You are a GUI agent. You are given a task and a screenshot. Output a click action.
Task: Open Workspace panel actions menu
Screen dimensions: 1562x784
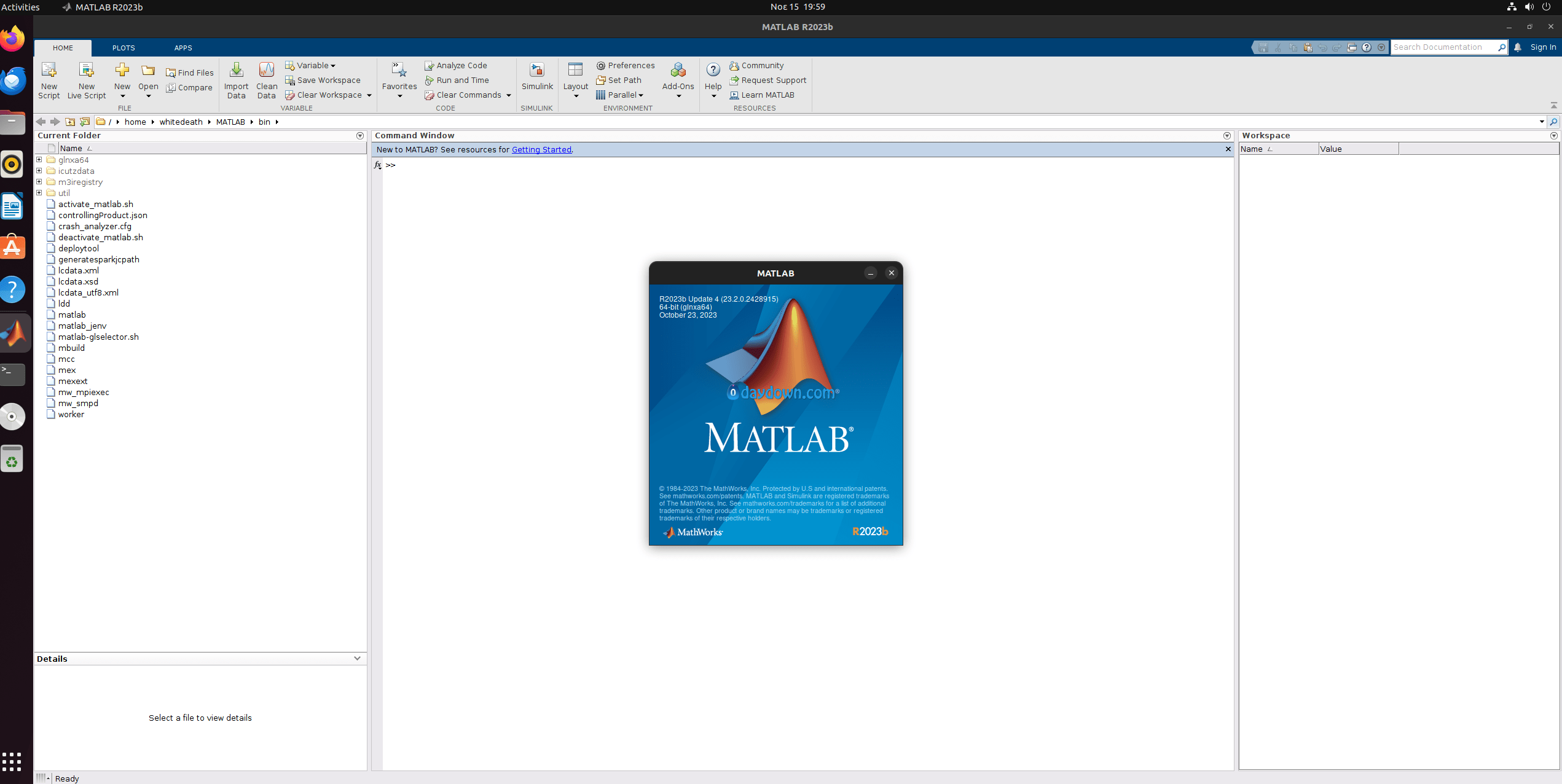[x=1554, y=136]
